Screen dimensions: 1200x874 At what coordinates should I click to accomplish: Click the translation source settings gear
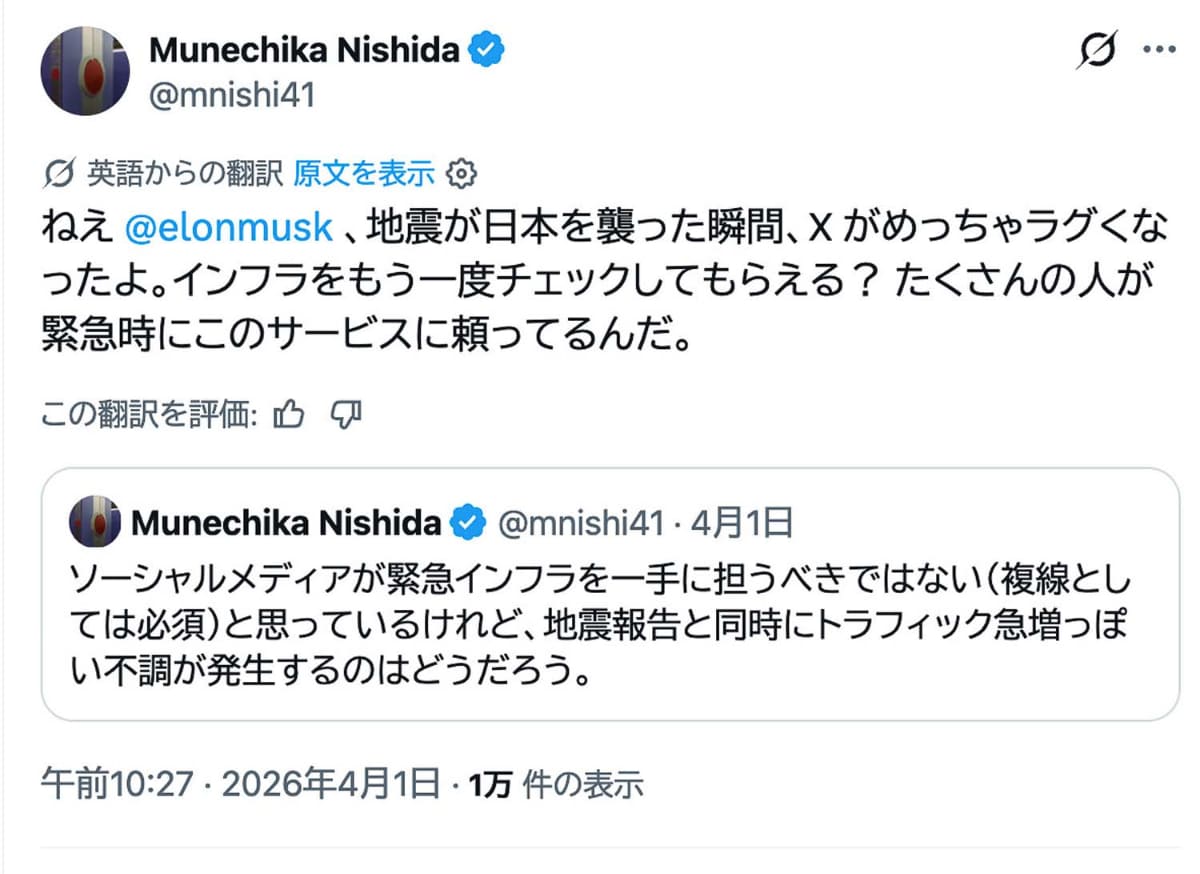462,173
